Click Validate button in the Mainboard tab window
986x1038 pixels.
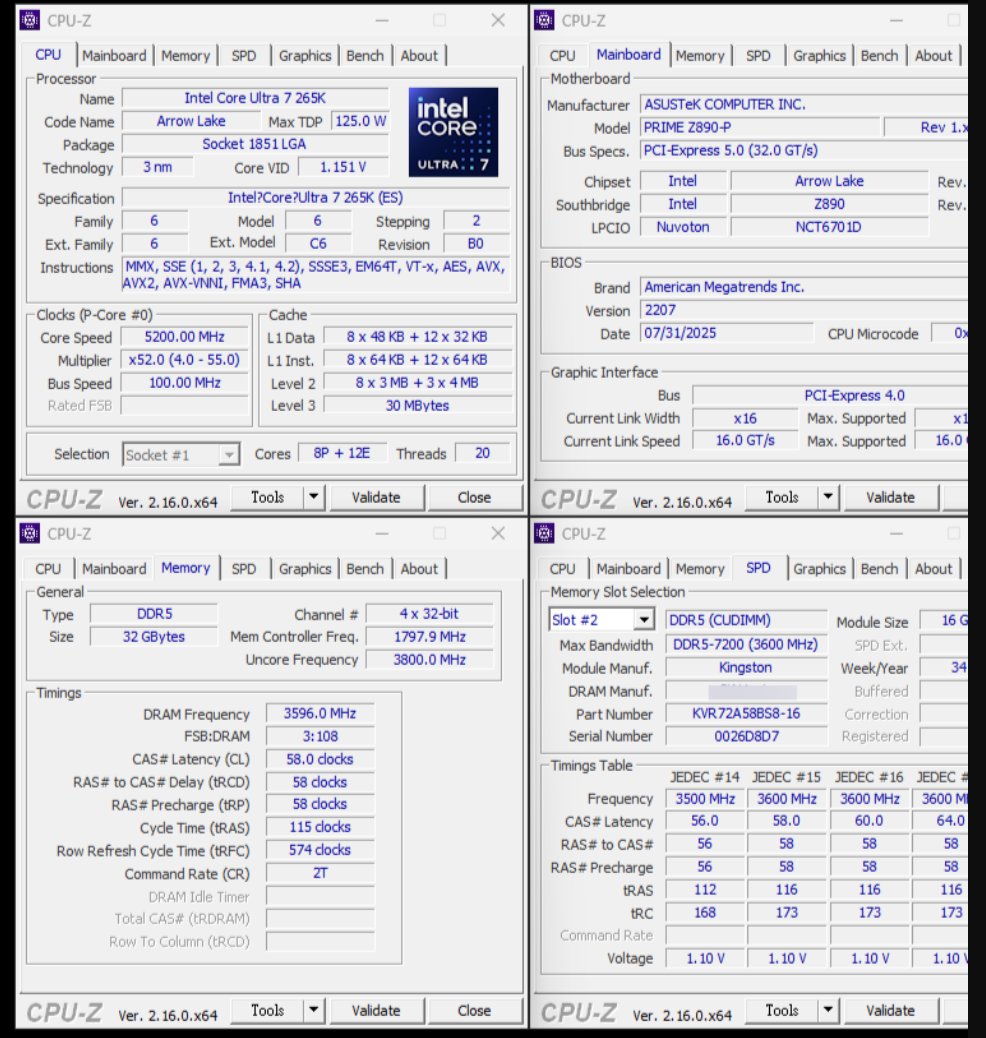[x=891, y=497]
